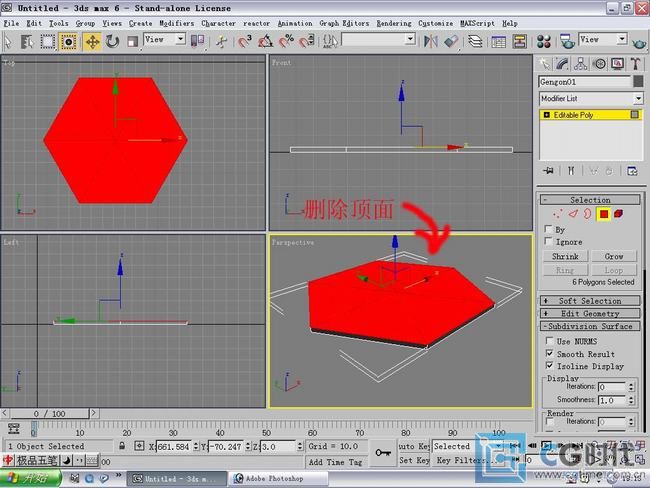
Task: Open the MAXScript menu
Action: pyautogui.click(x=477, y=23)
